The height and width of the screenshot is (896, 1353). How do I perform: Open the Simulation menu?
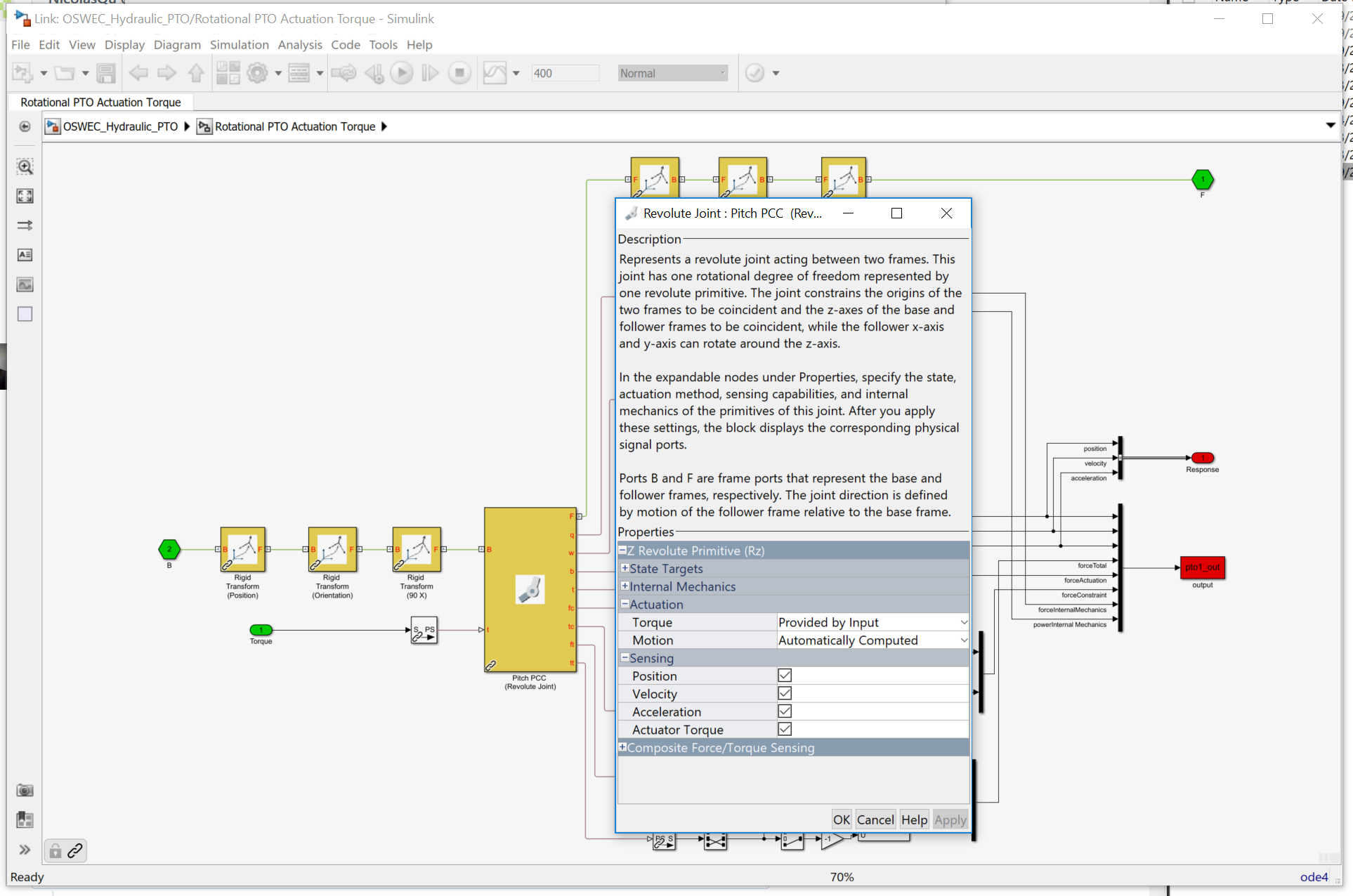(x=239, y=44)
